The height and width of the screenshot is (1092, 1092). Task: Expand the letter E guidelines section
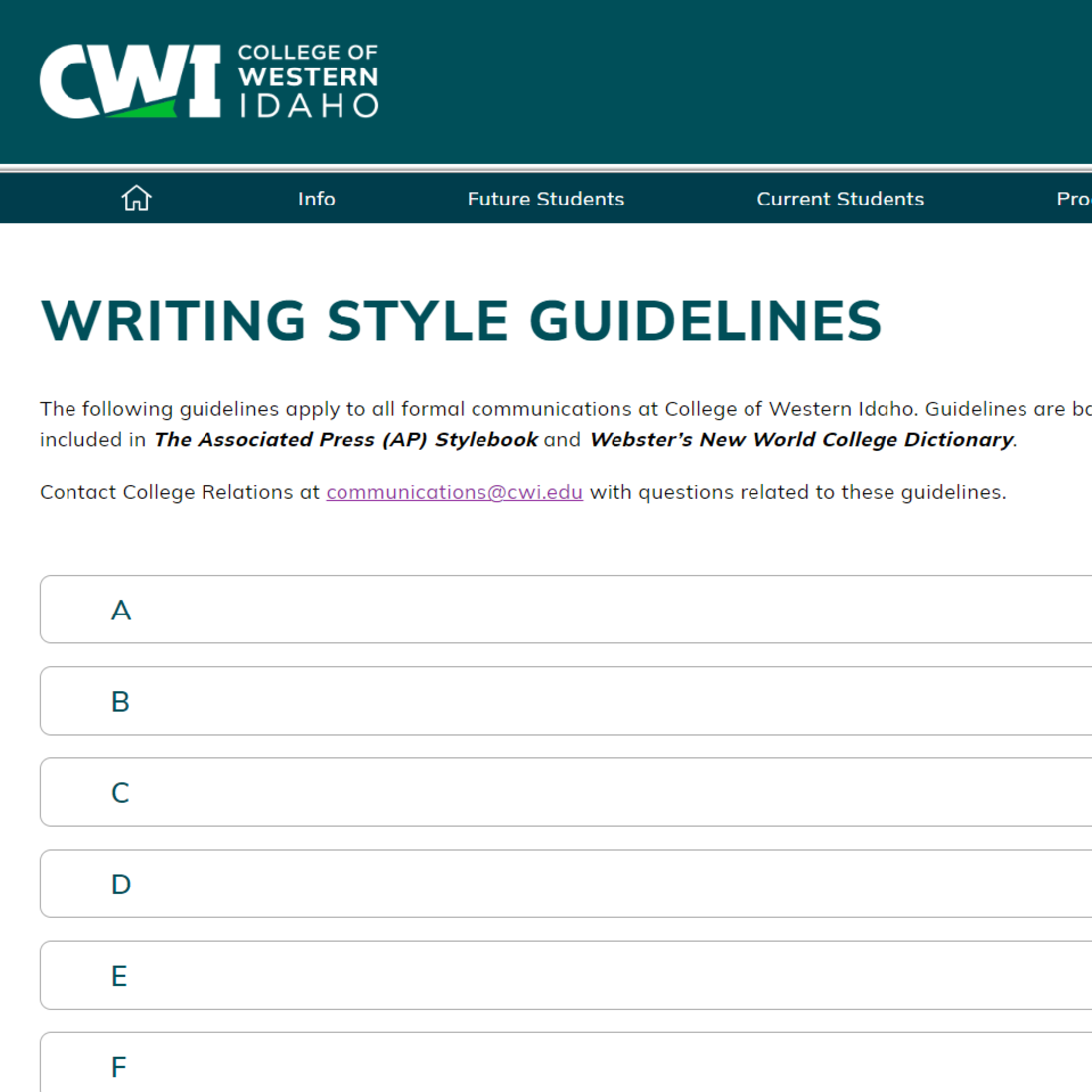(119, 975)
